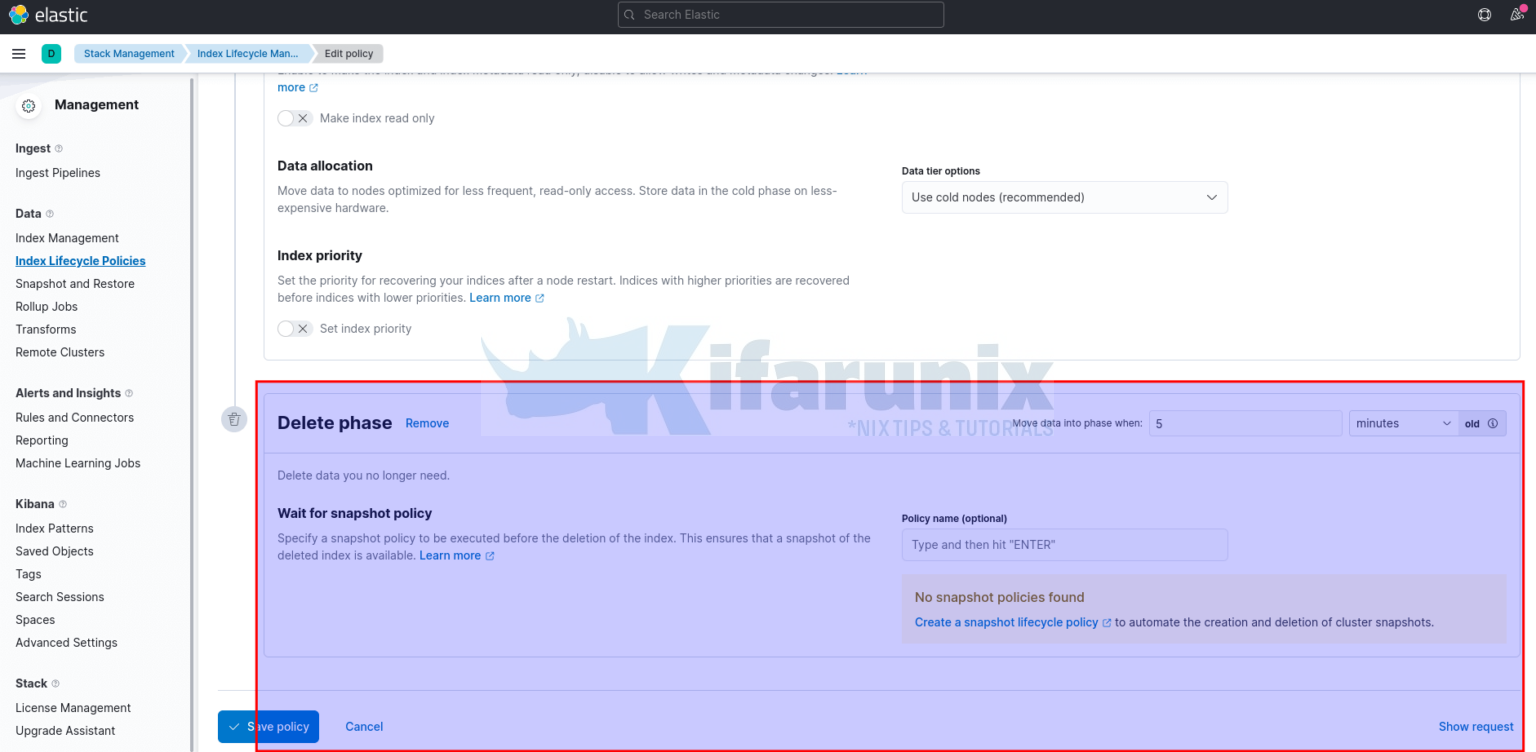Click Show request link
Viewport: 1536px width, 752px height.
(x=1476, y=727)
